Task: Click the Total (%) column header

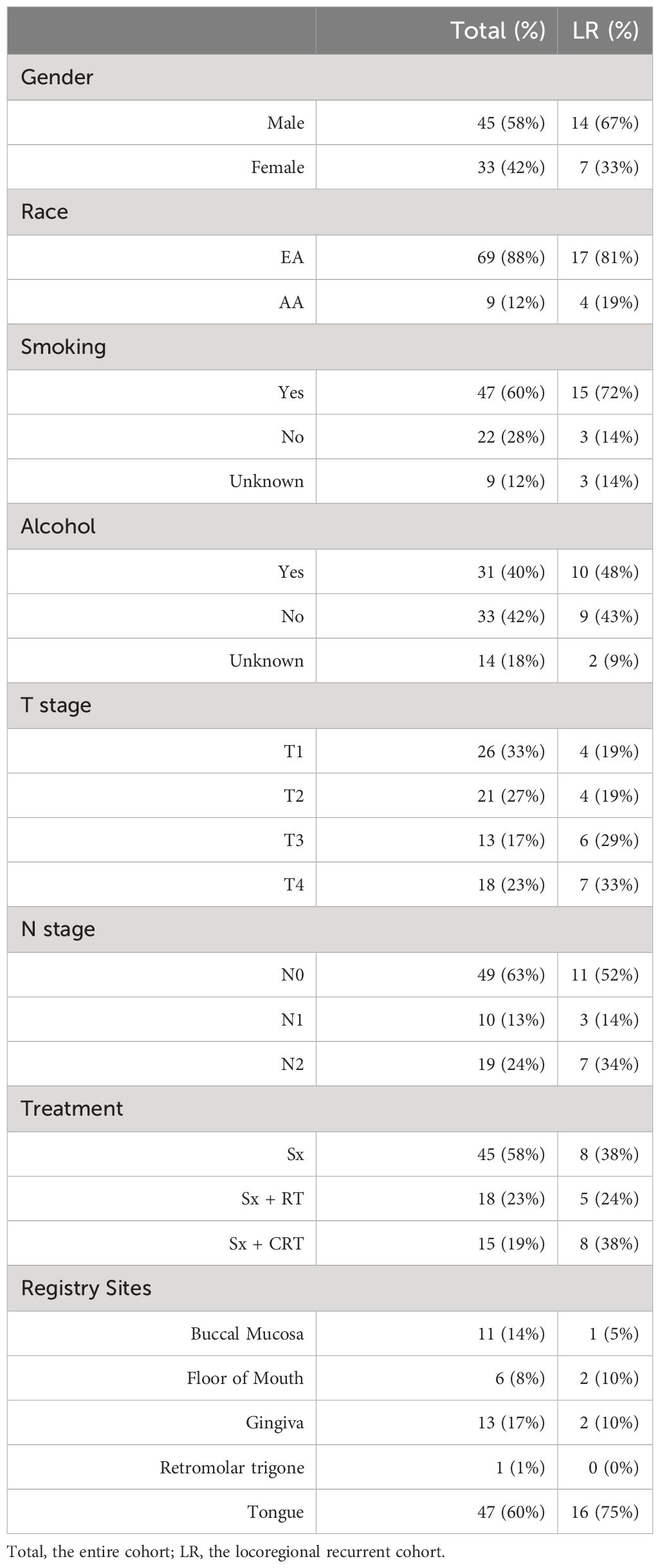Action: tap(498, 30)
